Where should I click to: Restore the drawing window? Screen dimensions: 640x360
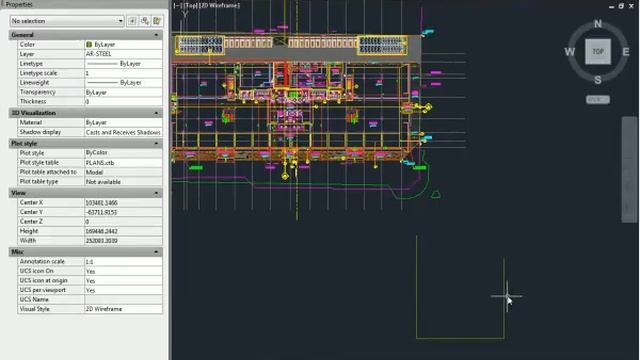click(x=621, y=6)
